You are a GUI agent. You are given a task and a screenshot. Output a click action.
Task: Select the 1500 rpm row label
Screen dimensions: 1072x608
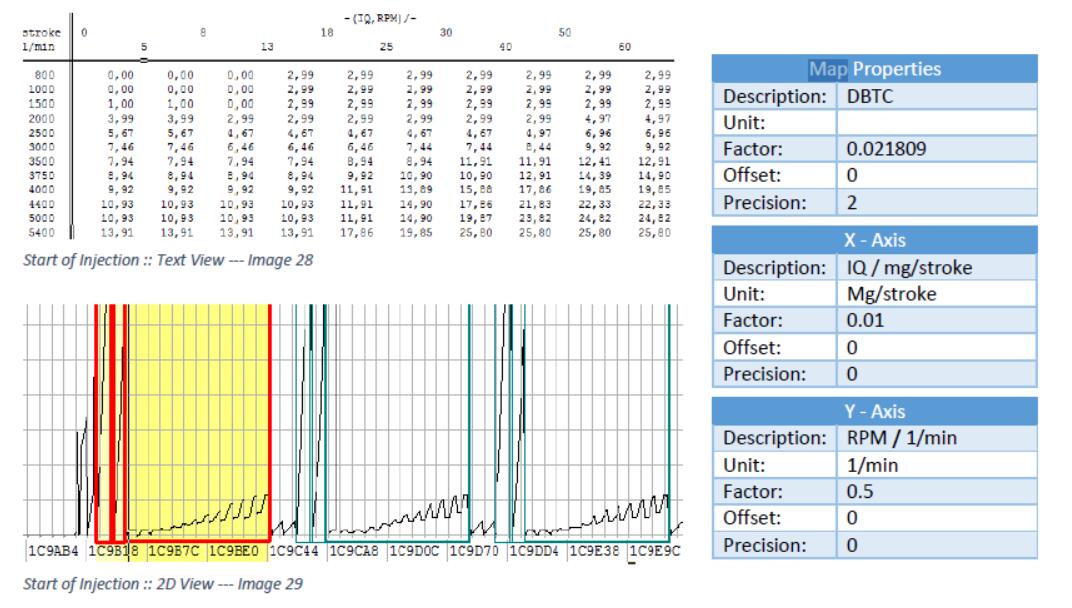click(42, 104)
